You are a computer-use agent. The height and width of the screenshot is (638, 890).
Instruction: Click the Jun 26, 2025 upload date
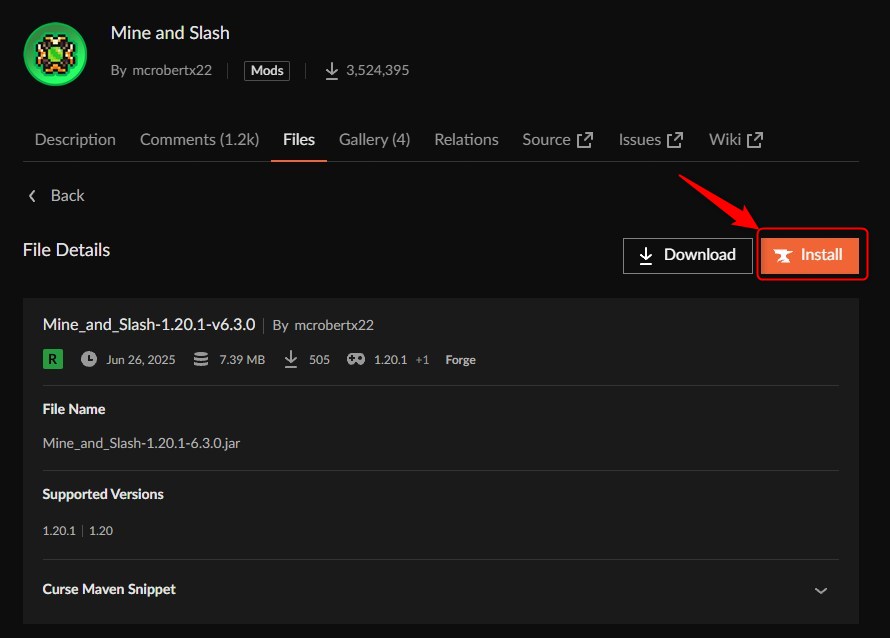pyautogui.click(x=141, y=360)
